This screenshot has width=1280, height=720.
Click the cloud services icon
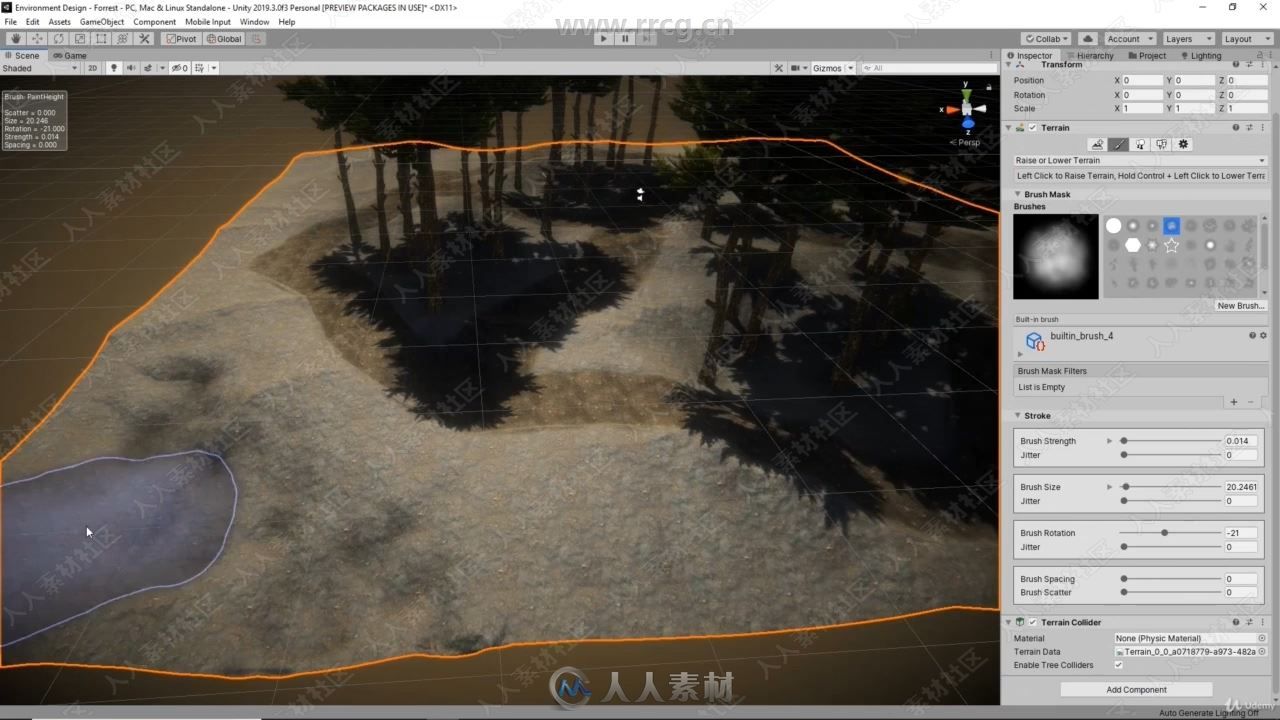1088,39
